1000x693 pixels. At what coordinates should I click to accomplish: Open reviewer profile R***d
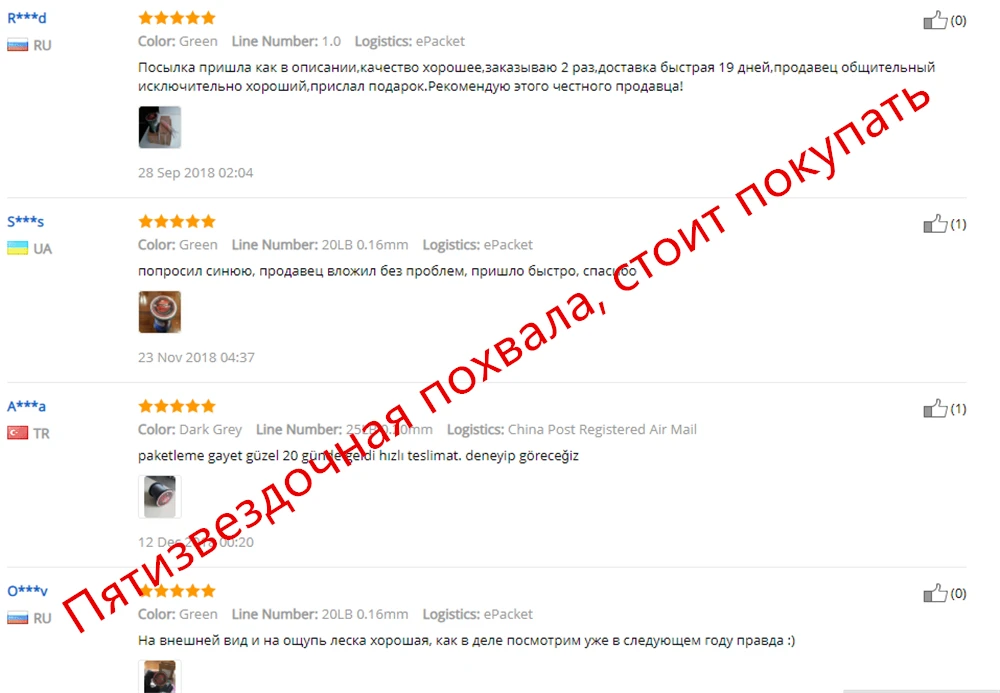click(x=27, y=18)
